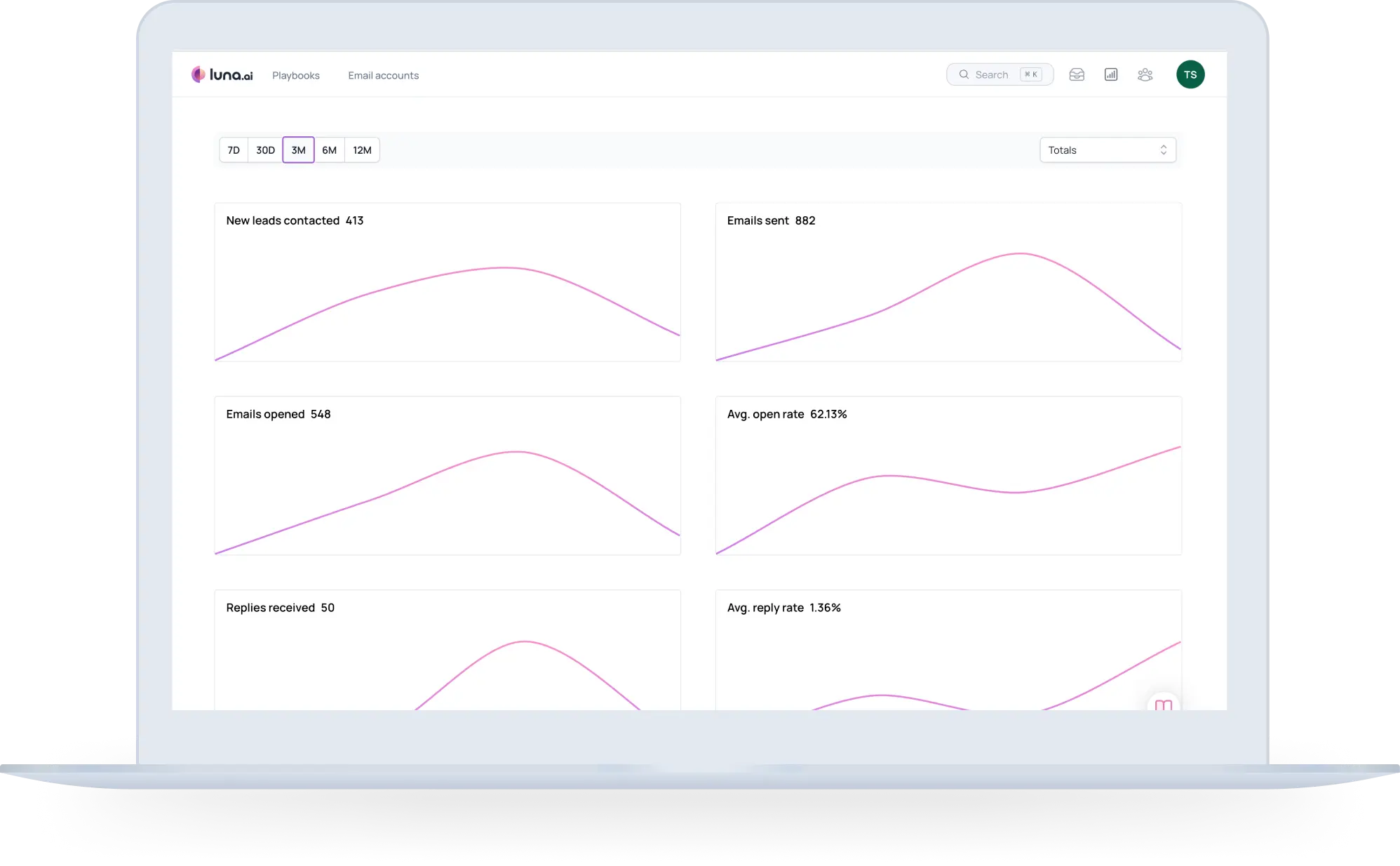1400x866 pixels.
Task: Click the search magnifier icon
Action: pyautogui.click(x=964, y=74)
